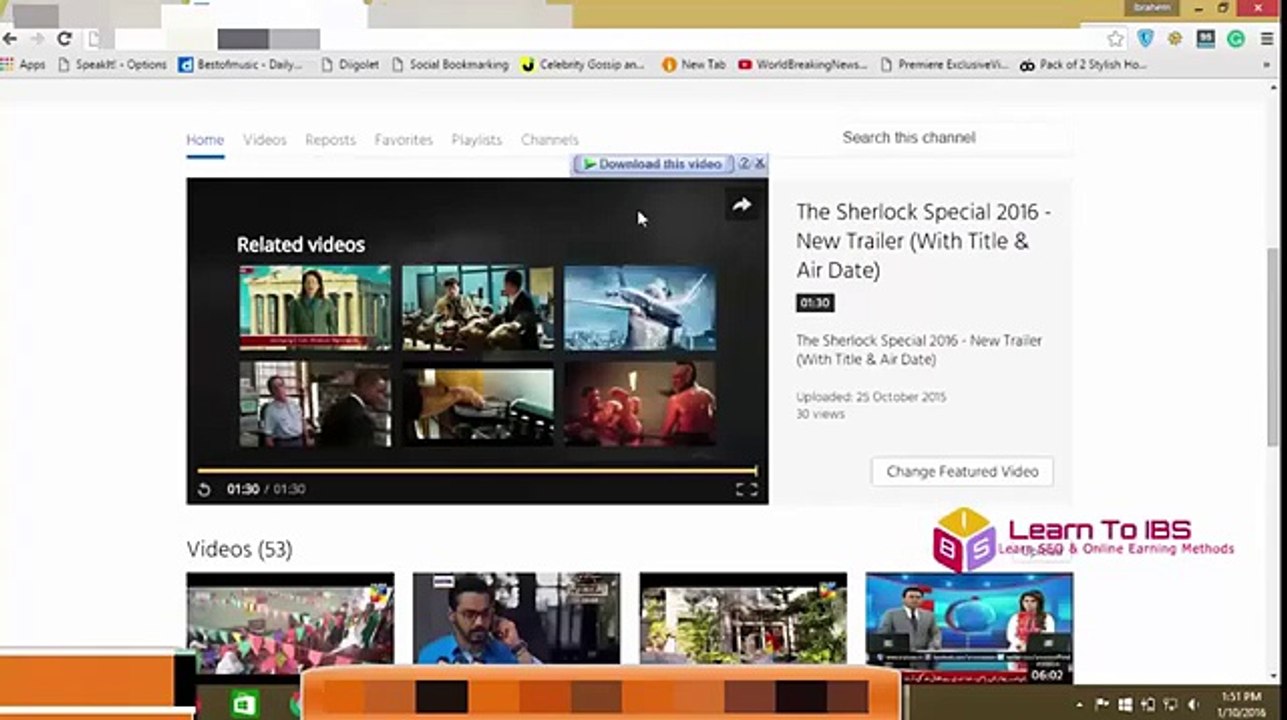Screen dimensions: 1287x720
Task: Click the 01:30 duration badge
Action: (815, 303)
